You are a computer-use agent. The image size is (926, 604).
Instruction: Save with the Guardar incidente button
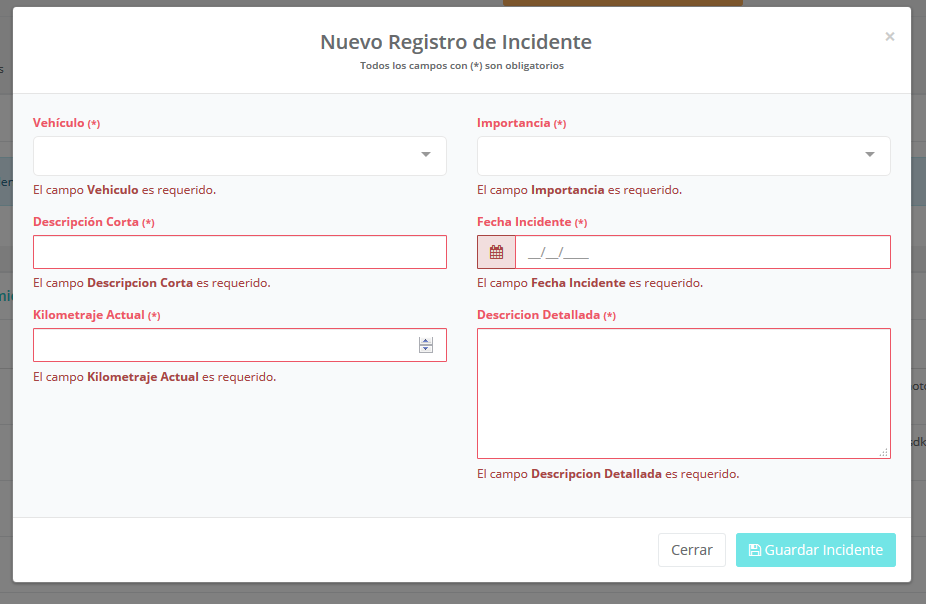[x=815, y=550]
